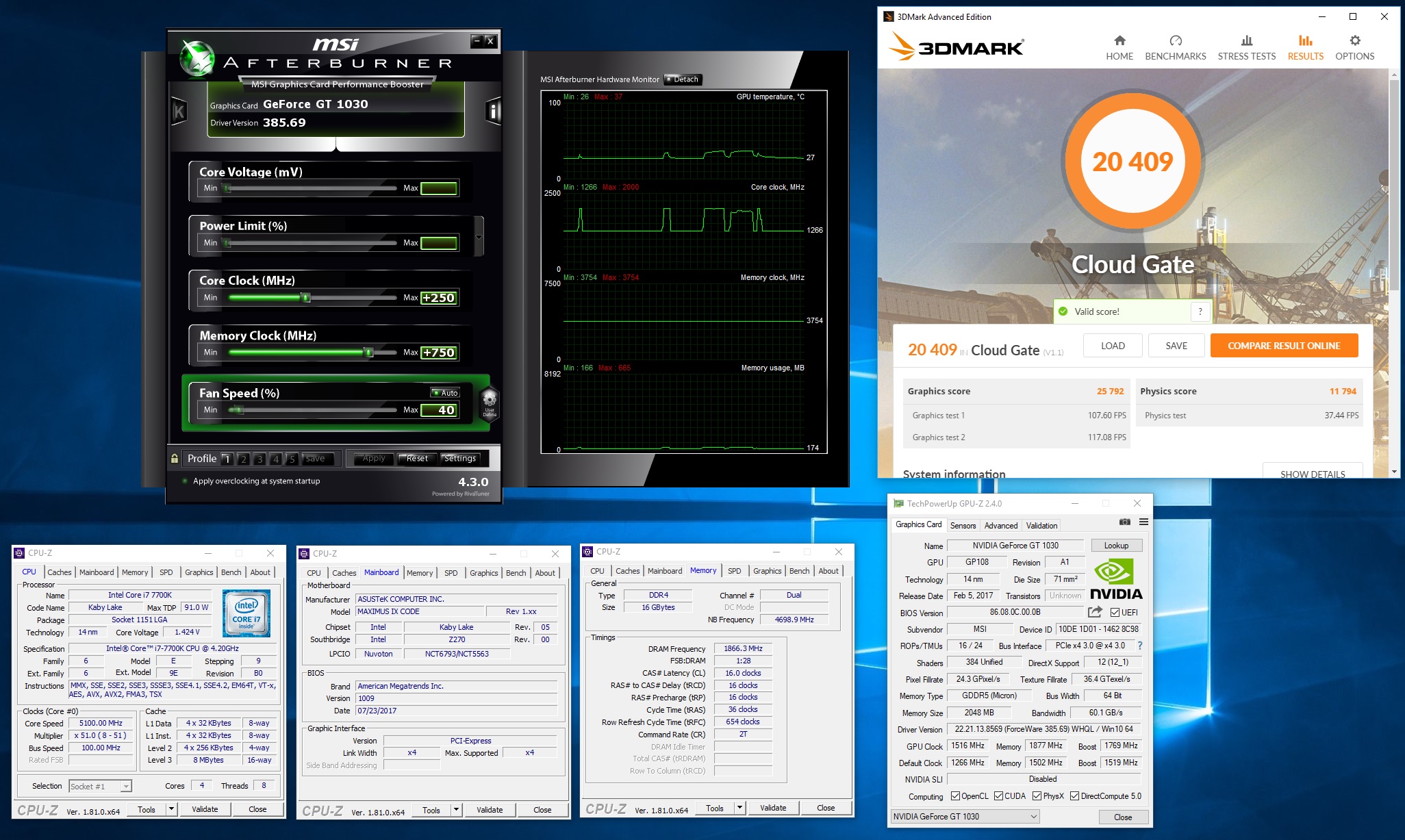Open Tools dropdown arrow in Mainboard window
This screenshot has height=840, width=1405.
click(x=456, y=810)
